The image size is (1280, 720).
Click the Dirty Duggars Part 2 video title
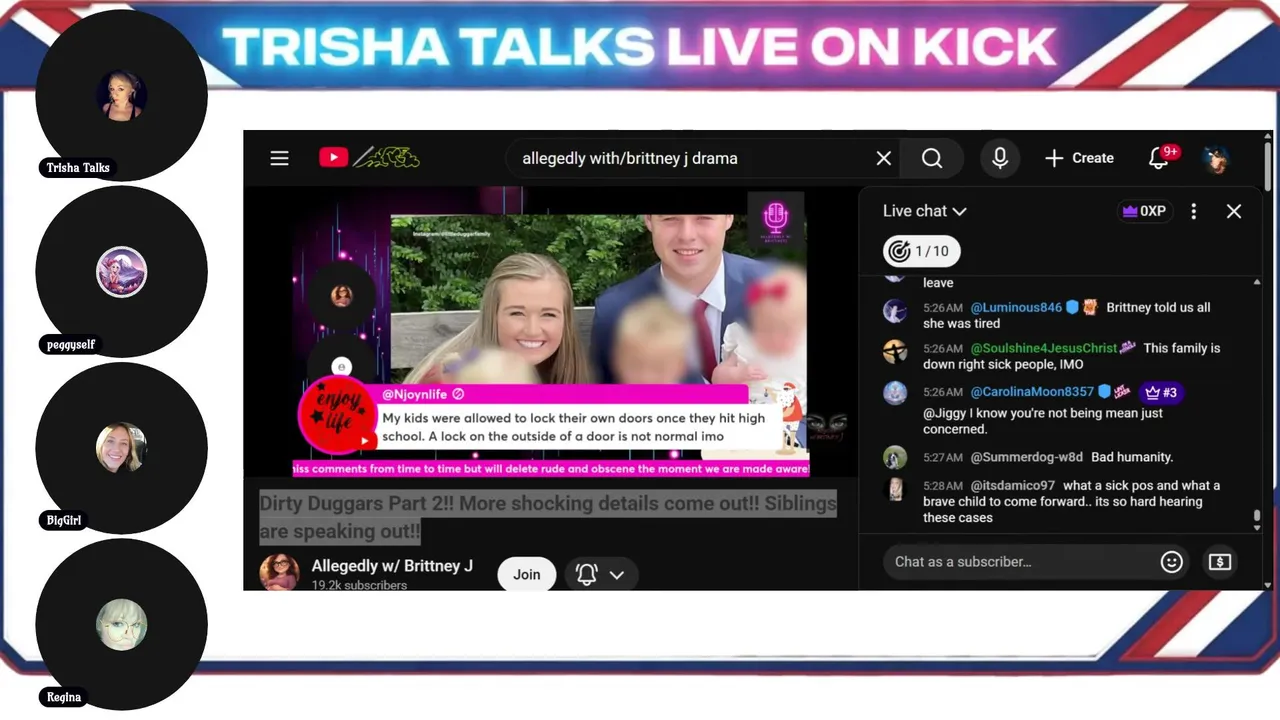(547, 517)
